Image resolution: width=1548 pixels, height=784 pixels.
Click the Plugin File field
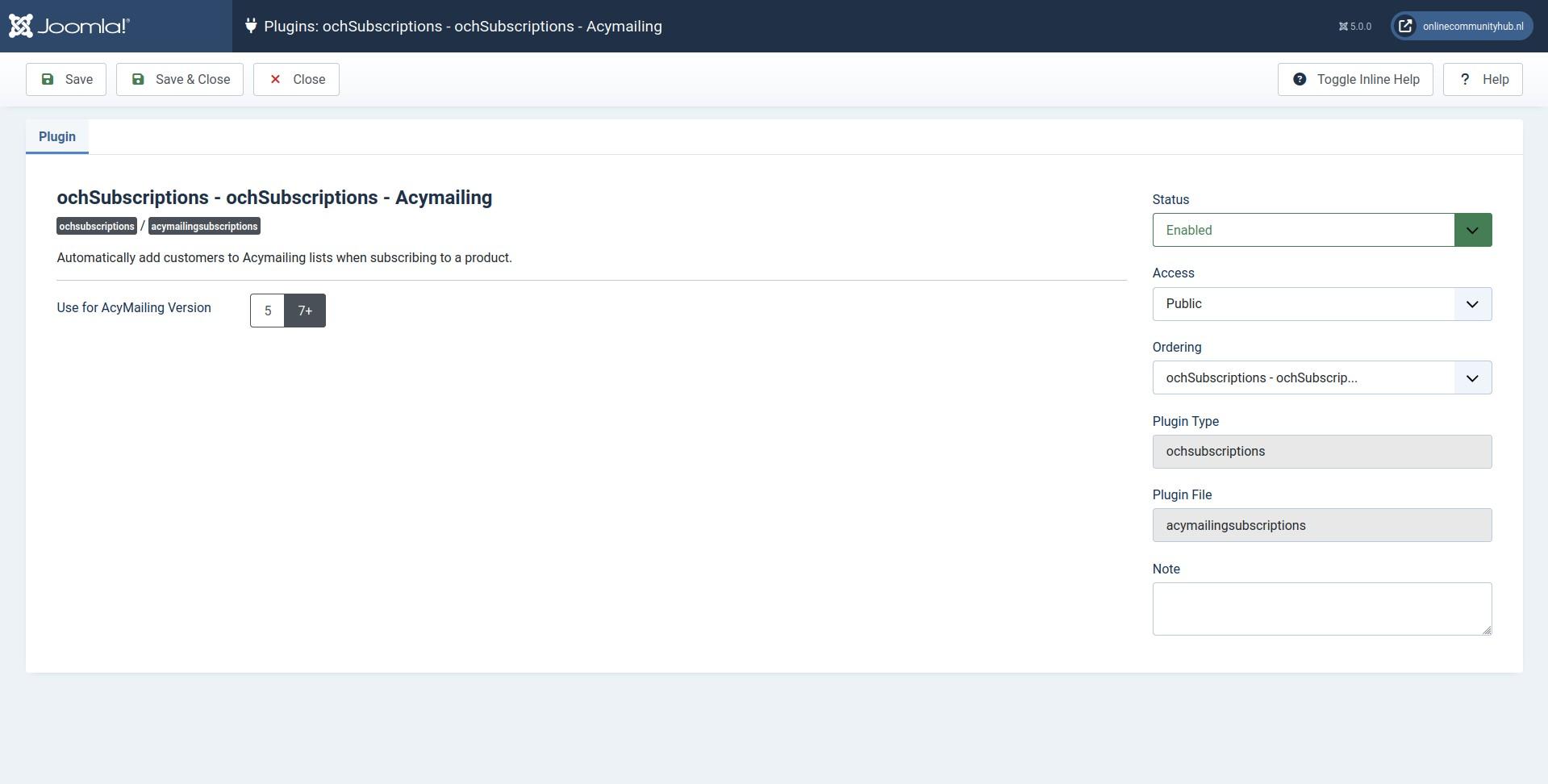tap(1322, 525)
